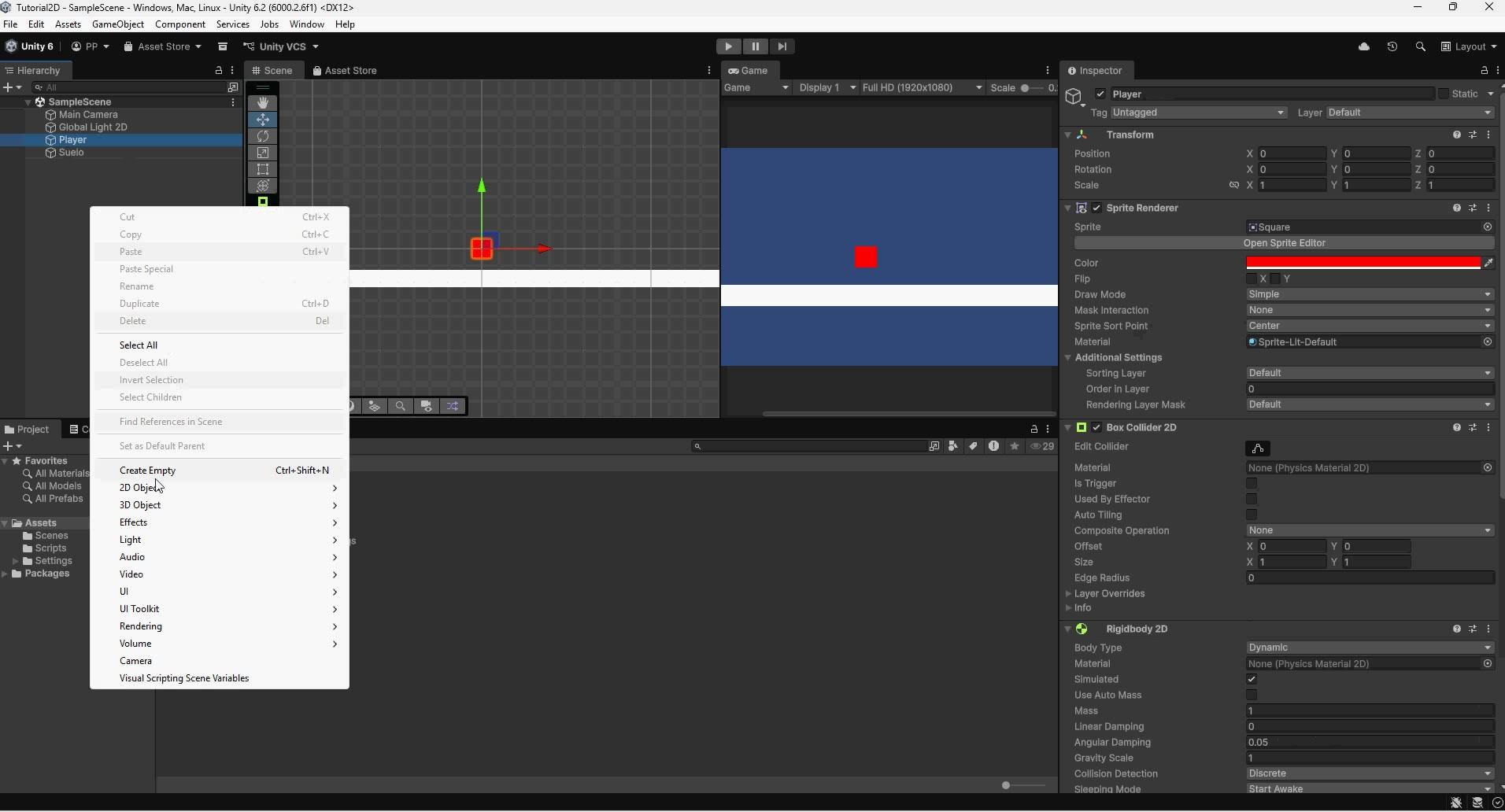Click the Pause button
This screenshot has width=1505, height=812.
point(755,46)
